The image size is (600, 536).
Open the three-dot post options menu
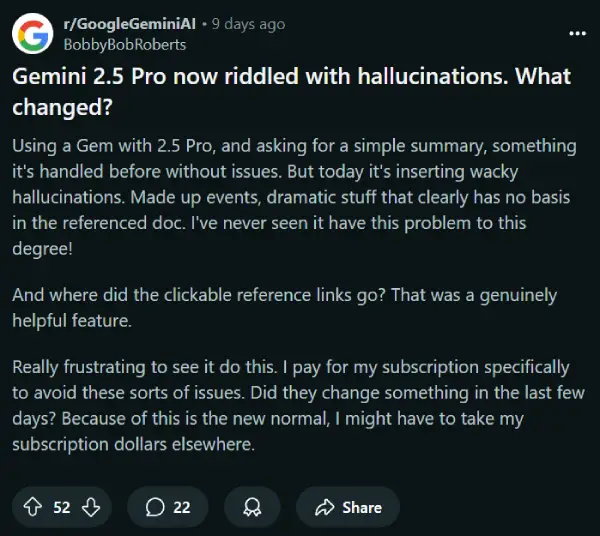click(x=577, y=32)
